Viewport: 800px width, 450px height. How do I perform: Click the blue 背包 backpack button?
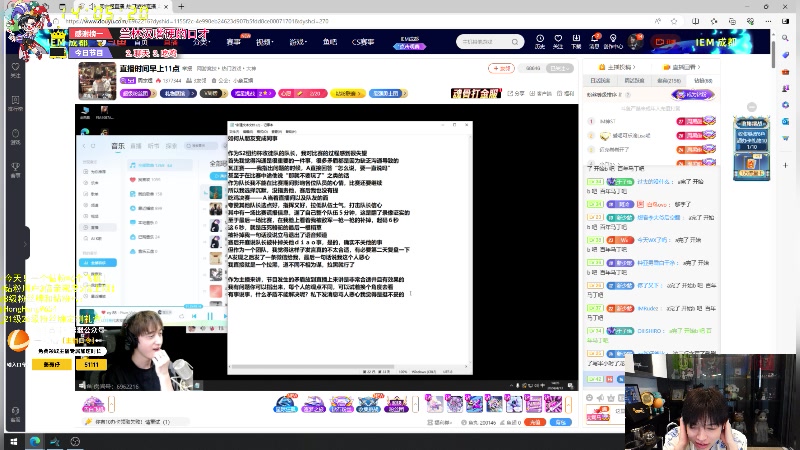561,422
